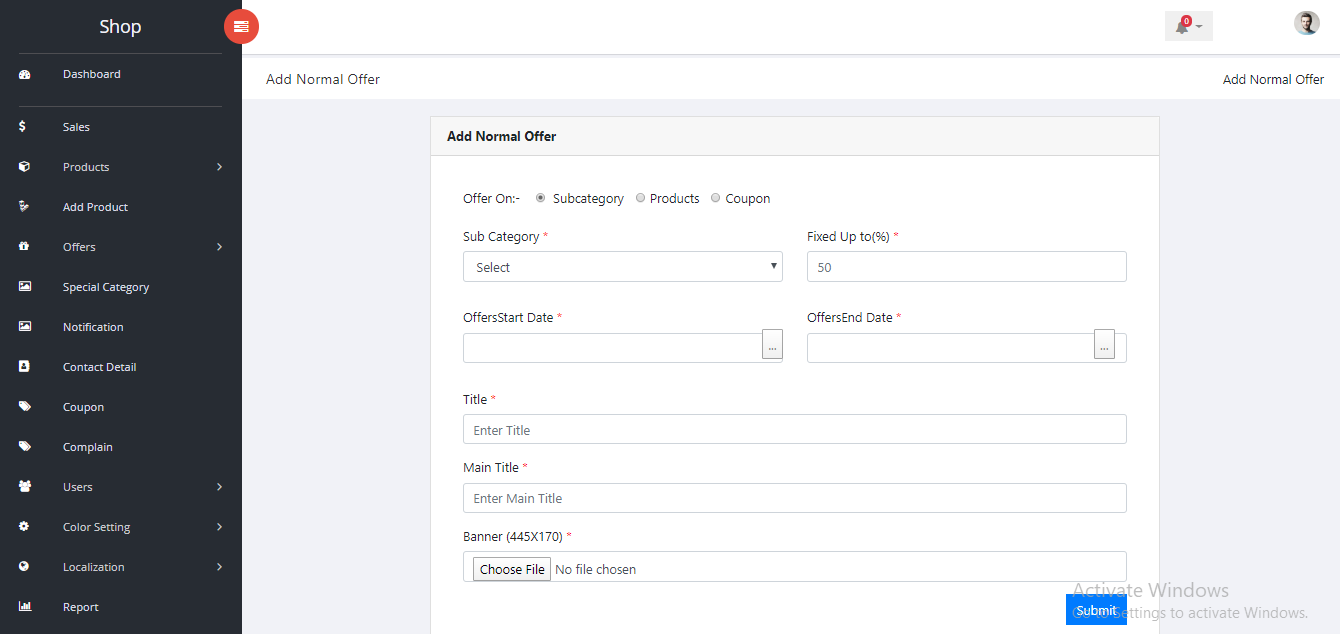Click the Enter Title input field
Screen dimensions: 1340x634
coord(794,430)
